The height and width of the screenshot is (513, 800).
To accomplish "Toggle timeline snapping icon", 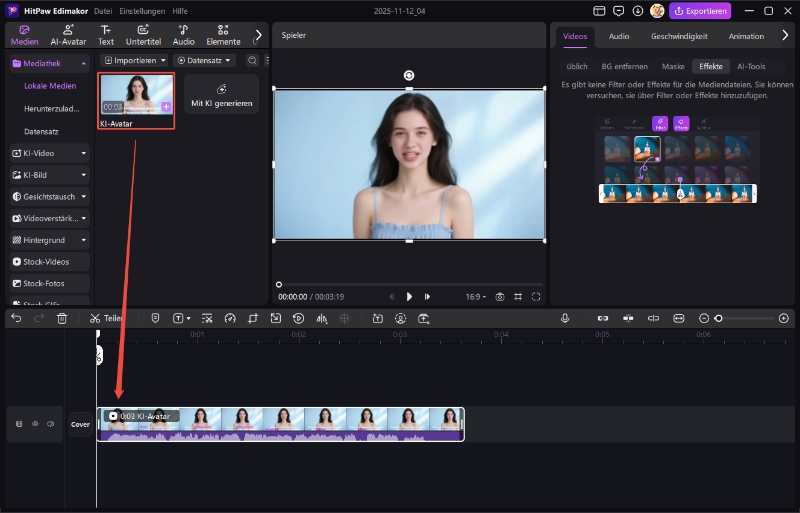I will 628,319.
